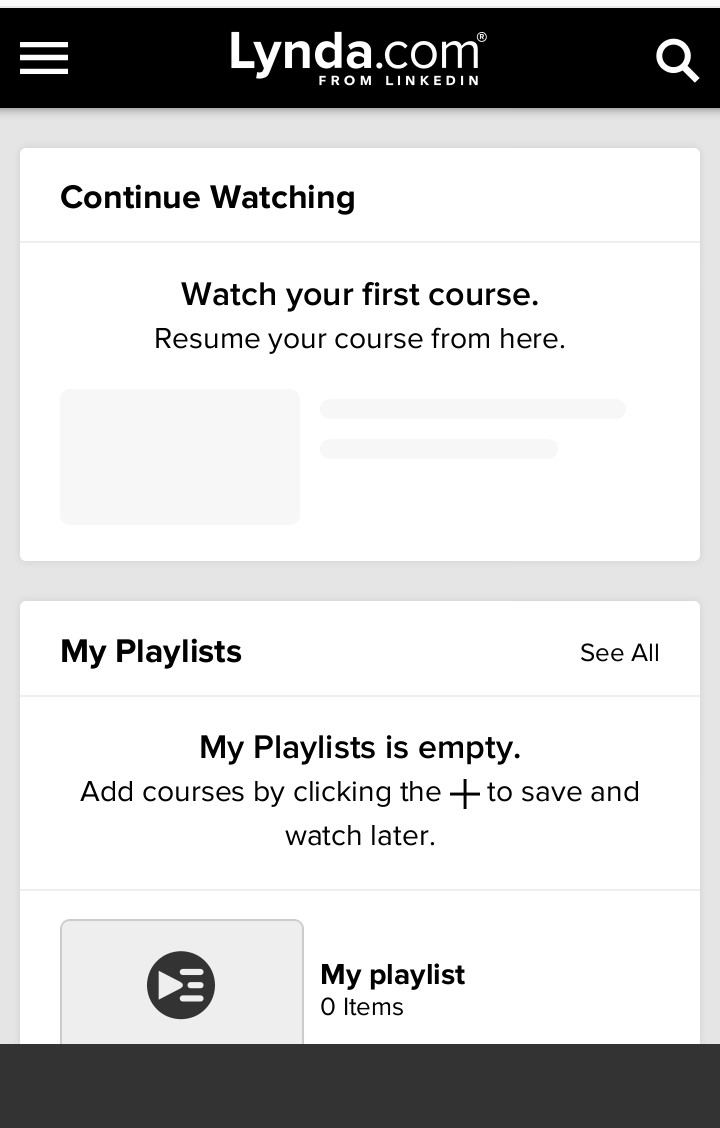
Task: Tap the playlist play icon
Action: tap(181, 985)
